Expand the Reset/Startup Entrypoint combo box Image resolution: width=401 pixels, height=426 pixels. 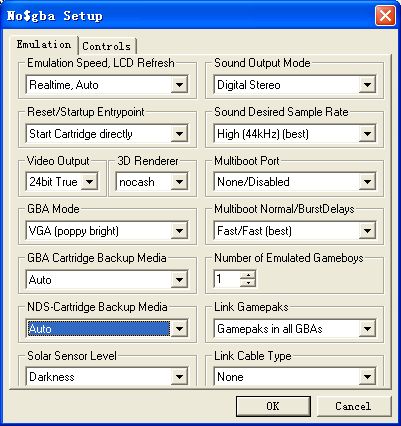pyautogui.click(x=179, y=134)
